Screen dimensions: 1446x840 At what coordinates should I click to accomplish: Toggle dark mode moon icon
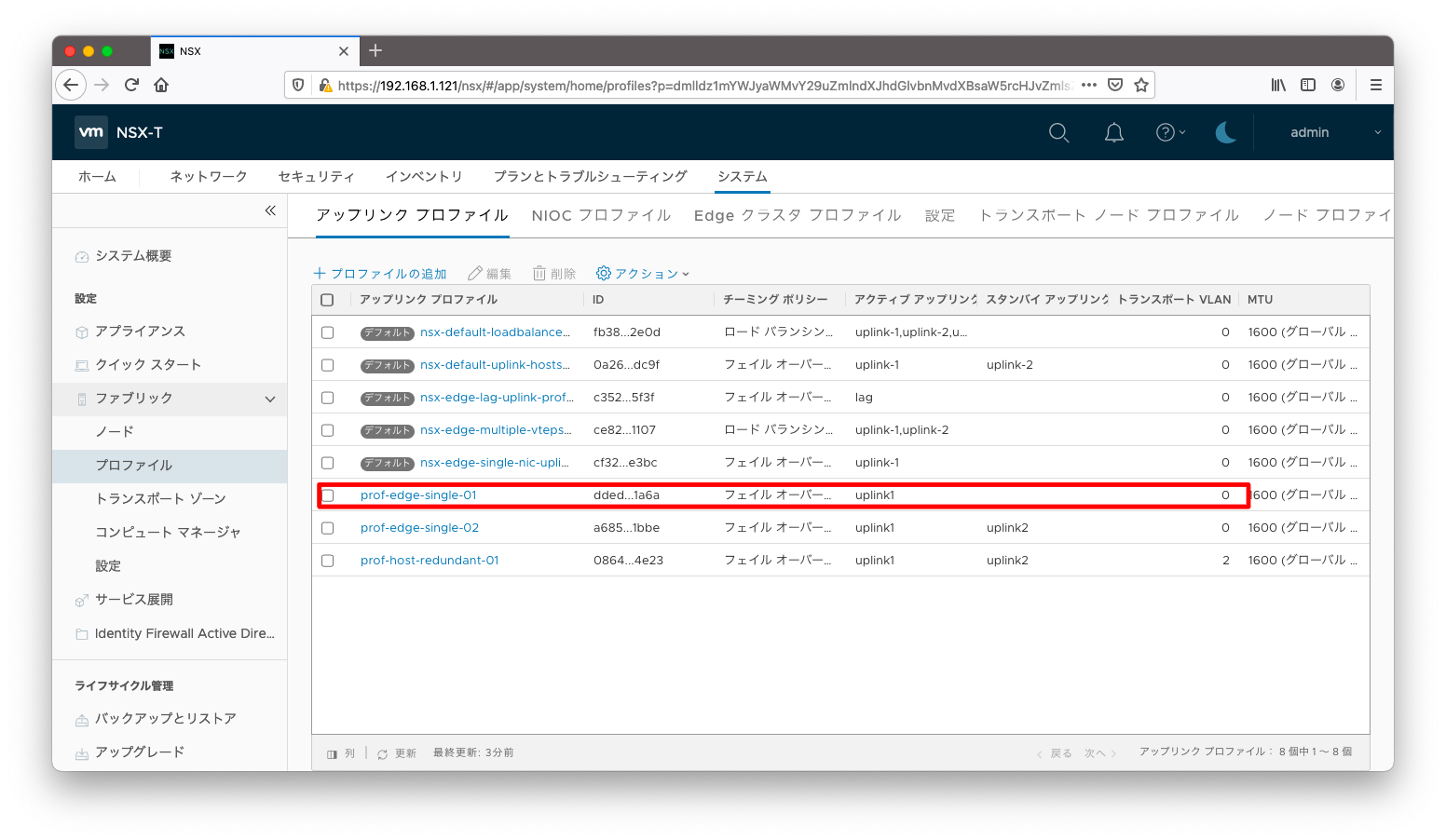point(1225,132)
